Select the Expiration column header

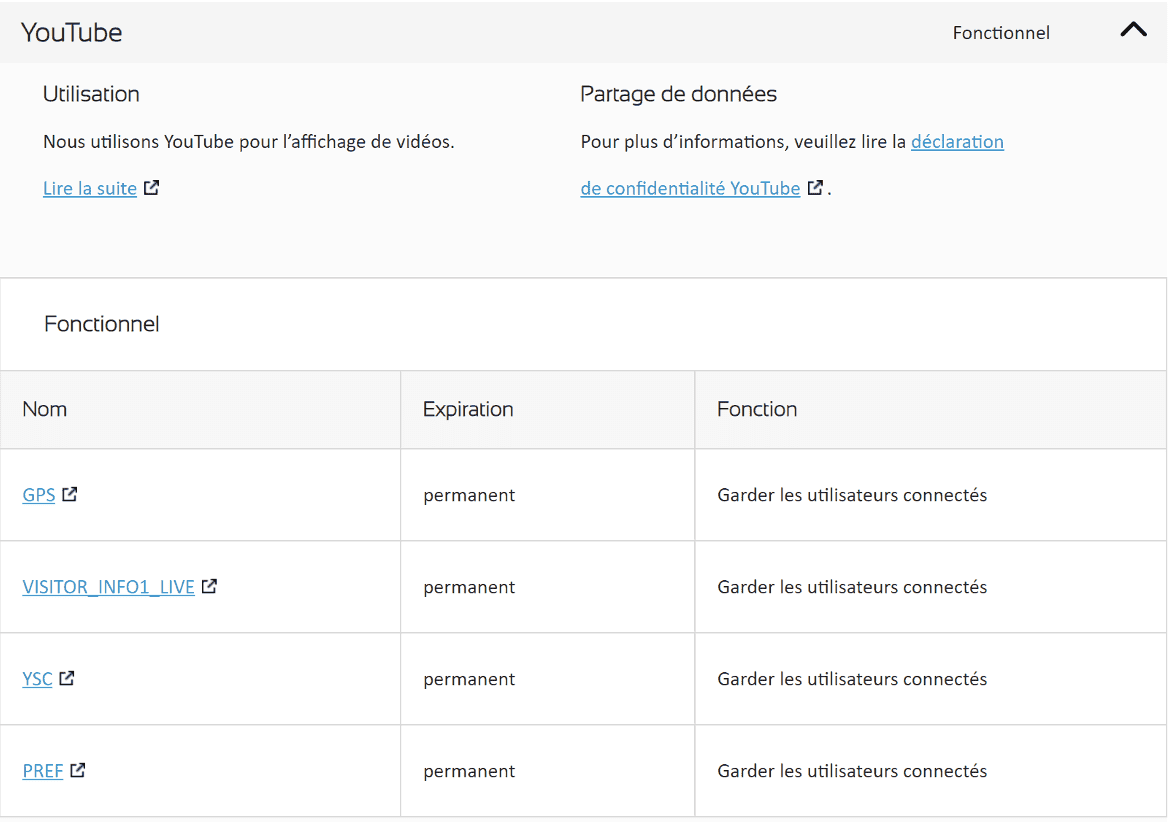468,409
